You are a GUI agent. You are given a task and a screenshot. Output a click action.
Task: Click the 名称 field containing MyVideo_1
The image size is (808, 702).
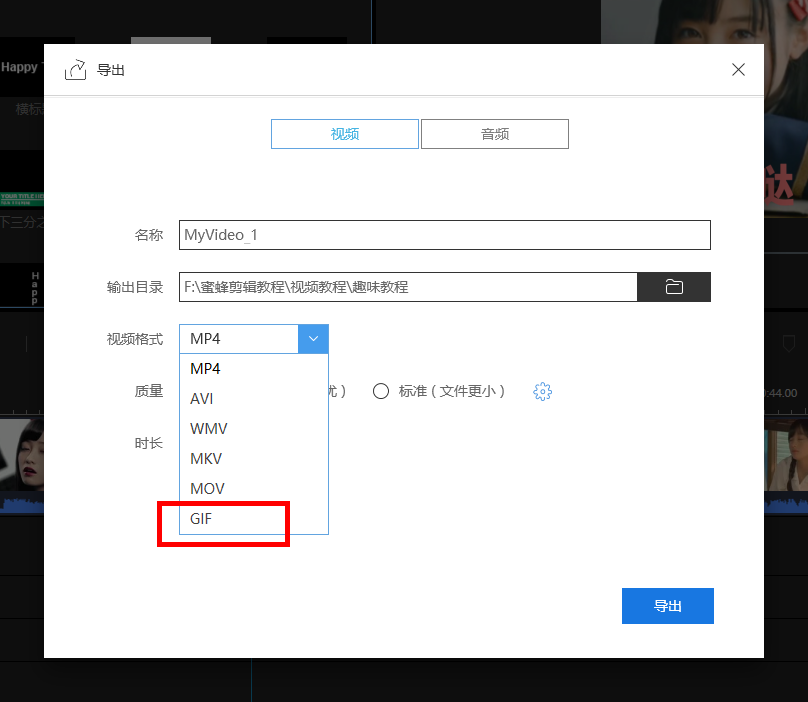coord(445,235)
